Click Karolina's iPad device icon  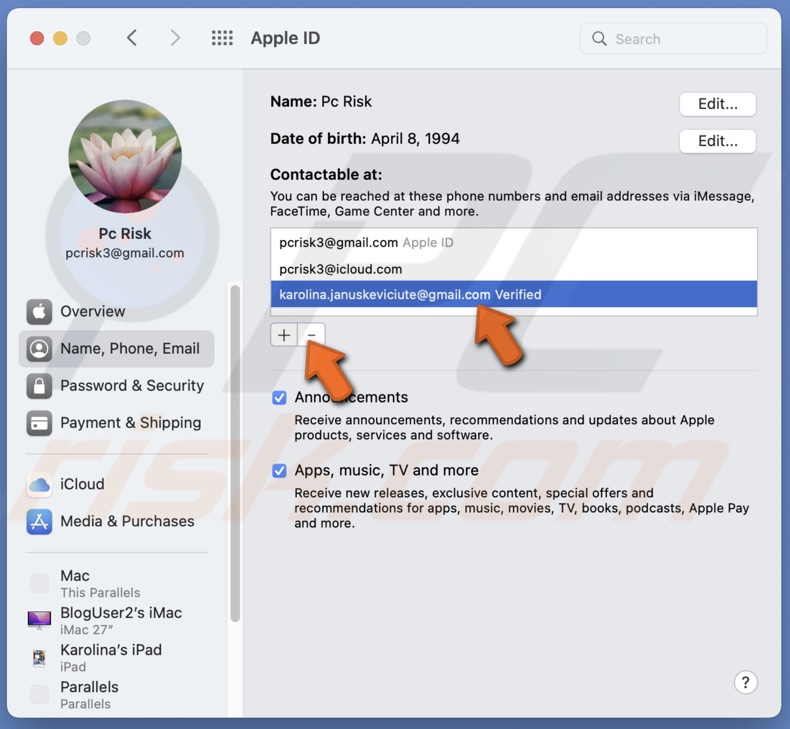(x=39, y=657)
